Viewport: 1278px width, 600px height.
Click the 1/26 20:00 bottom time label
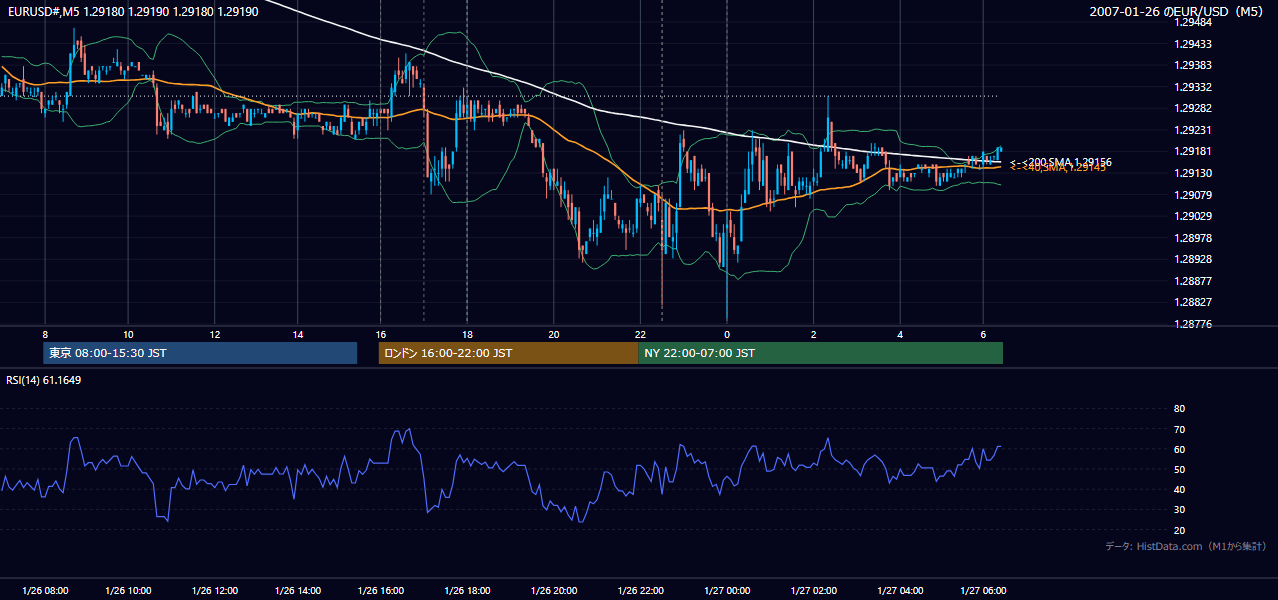pos(554,591)
